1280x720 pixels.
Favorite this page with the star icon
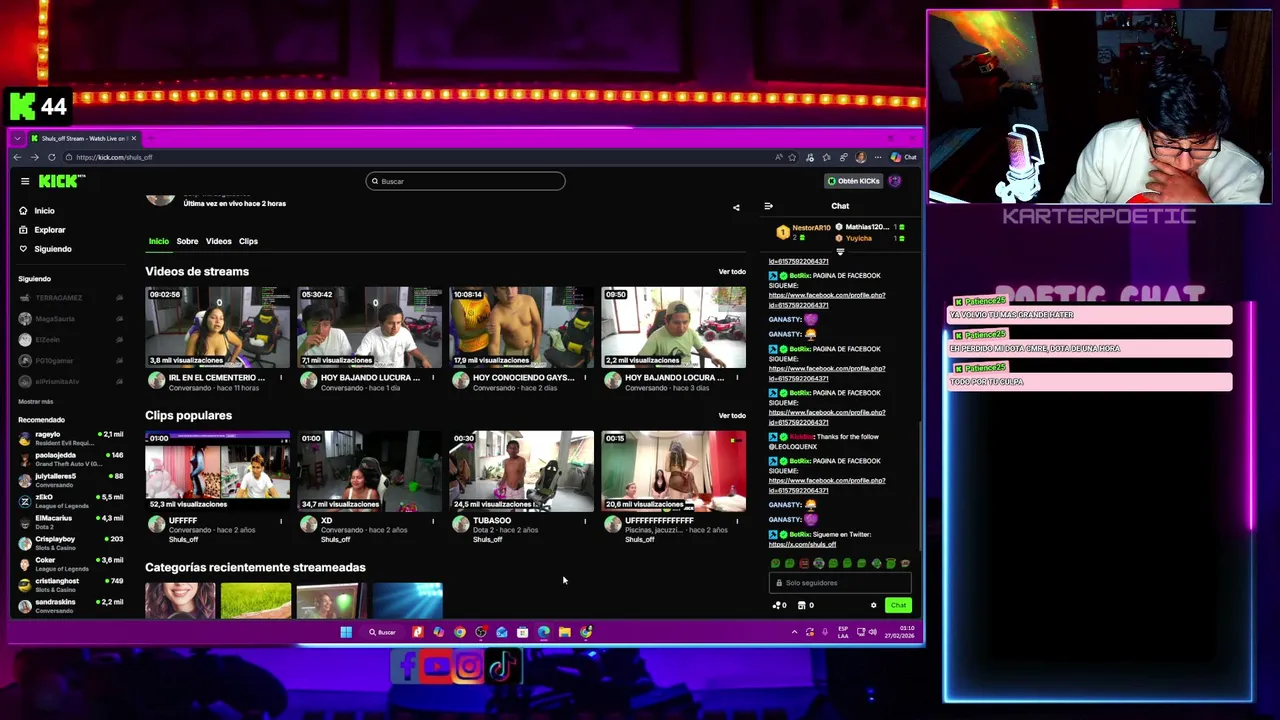coord(792,157)
